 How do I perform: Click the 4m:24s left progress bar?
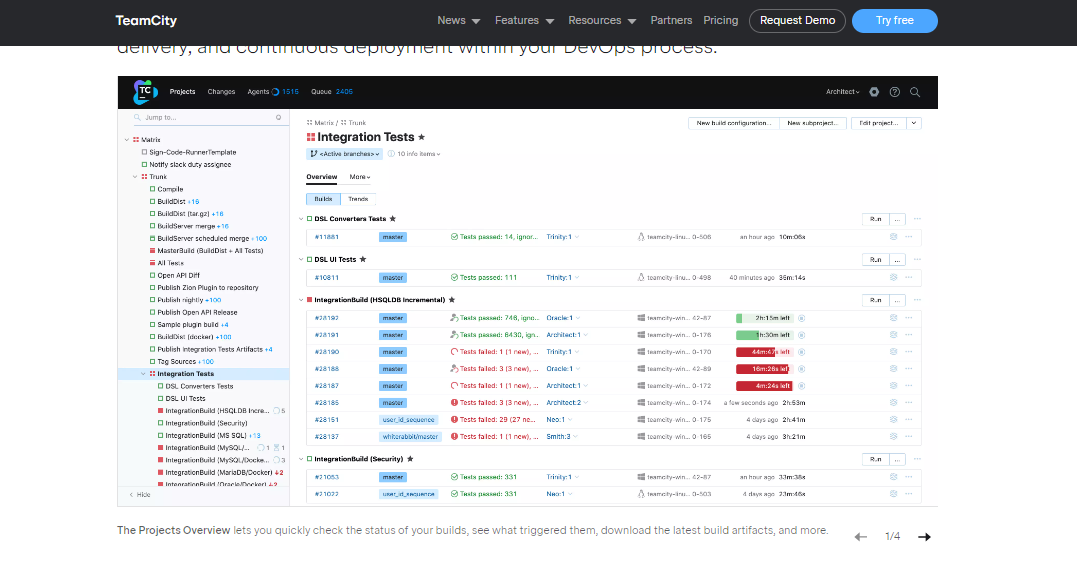pos(764,386)
